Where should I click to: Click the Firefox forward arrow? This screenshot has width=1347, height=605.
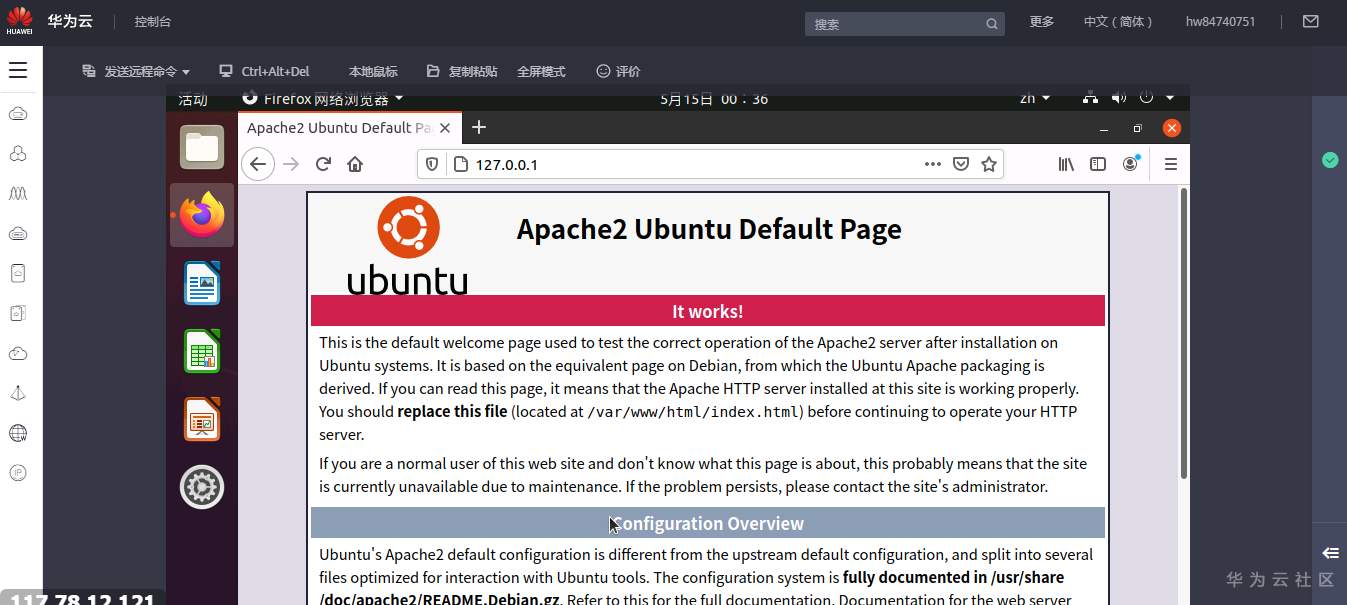pyautogui.click(x=291, y=164)
